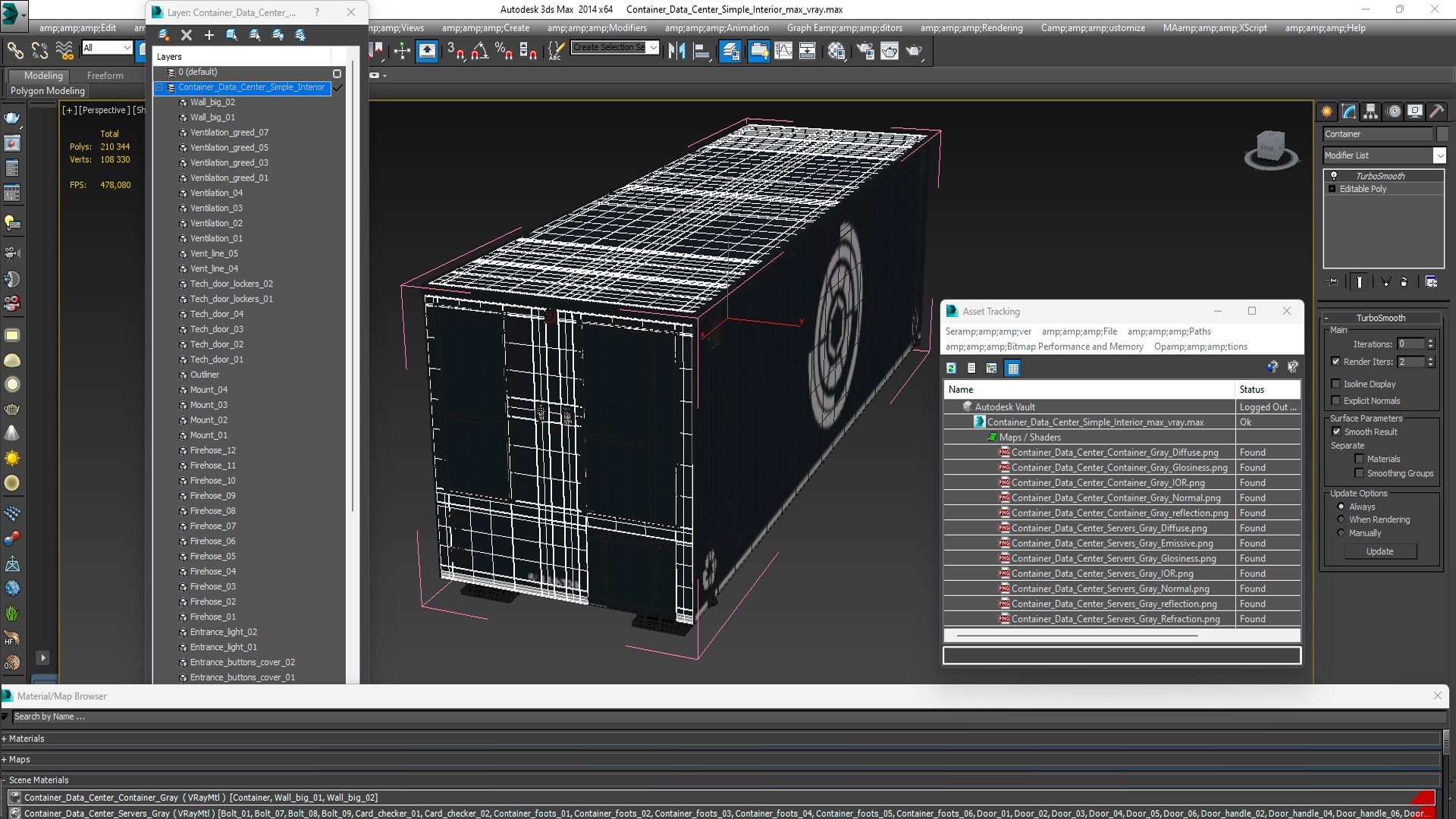Open Edit Named Selection Sets icon
1456x819 pixels.
[556, 51]
